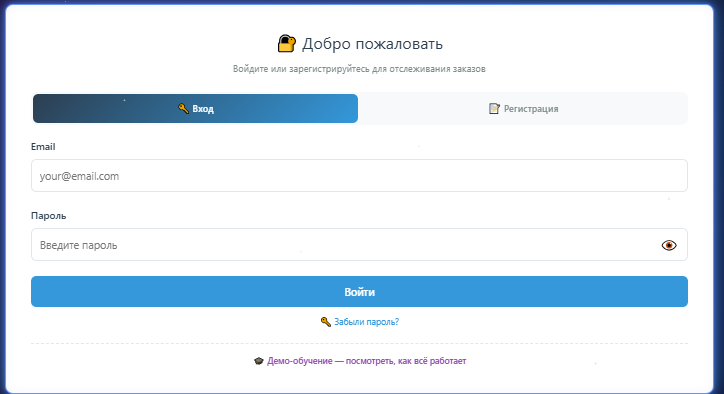
Task: Open the Демо-обучение demo tutorial link
Action: coord(367,361)
